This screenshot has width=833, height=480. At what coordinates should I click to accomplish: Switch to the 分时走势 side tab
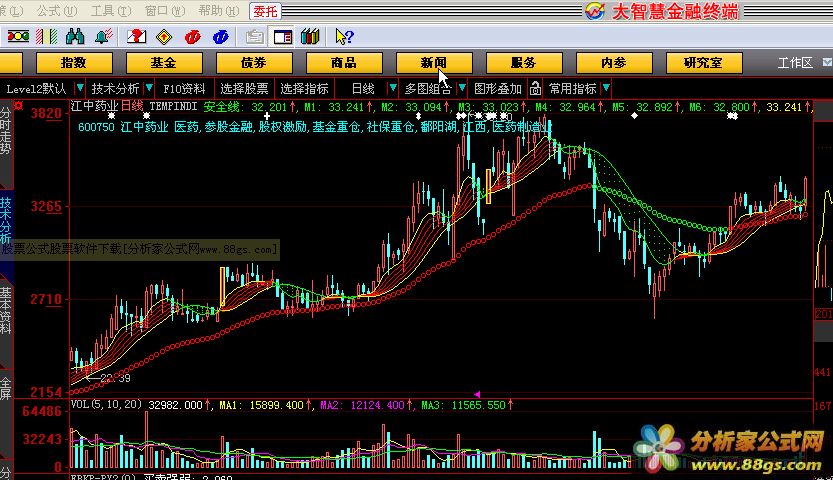(6, 131)
